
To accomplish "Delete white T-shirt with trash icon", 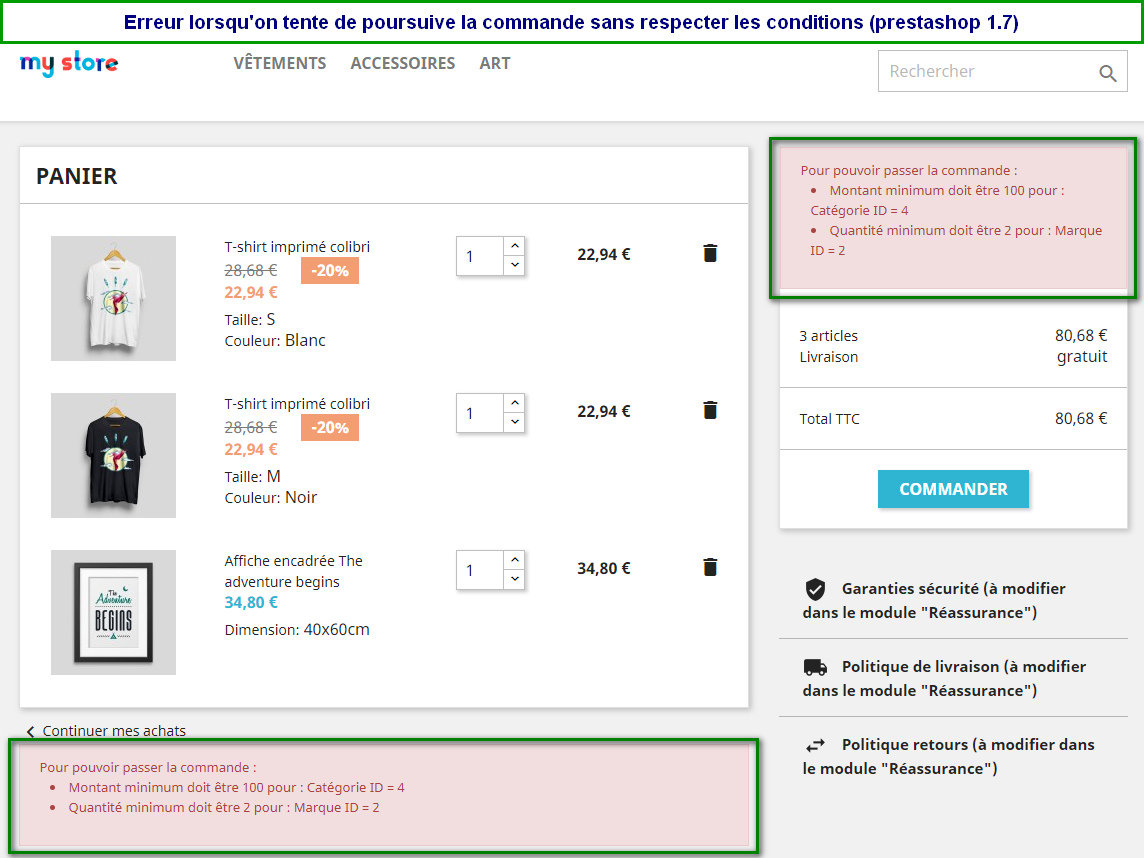I will (710, 253).
